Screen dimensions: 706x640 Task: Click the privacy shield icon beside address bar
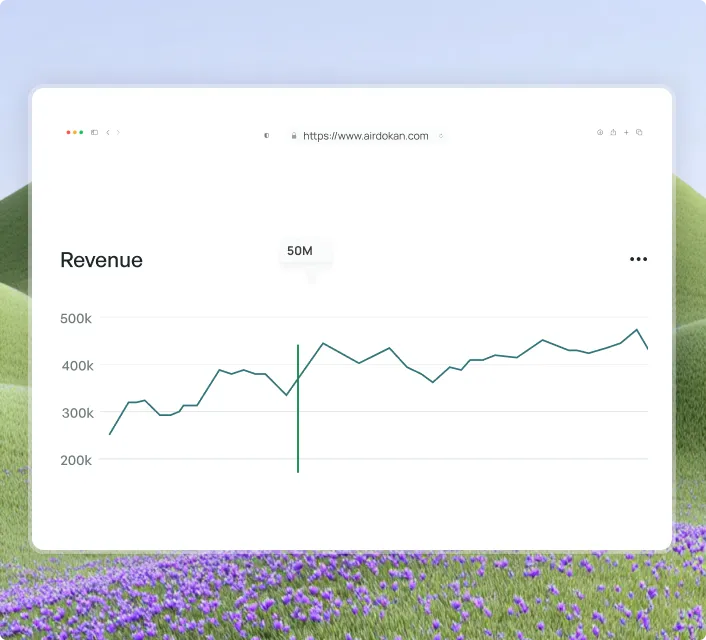pos(267,136)
